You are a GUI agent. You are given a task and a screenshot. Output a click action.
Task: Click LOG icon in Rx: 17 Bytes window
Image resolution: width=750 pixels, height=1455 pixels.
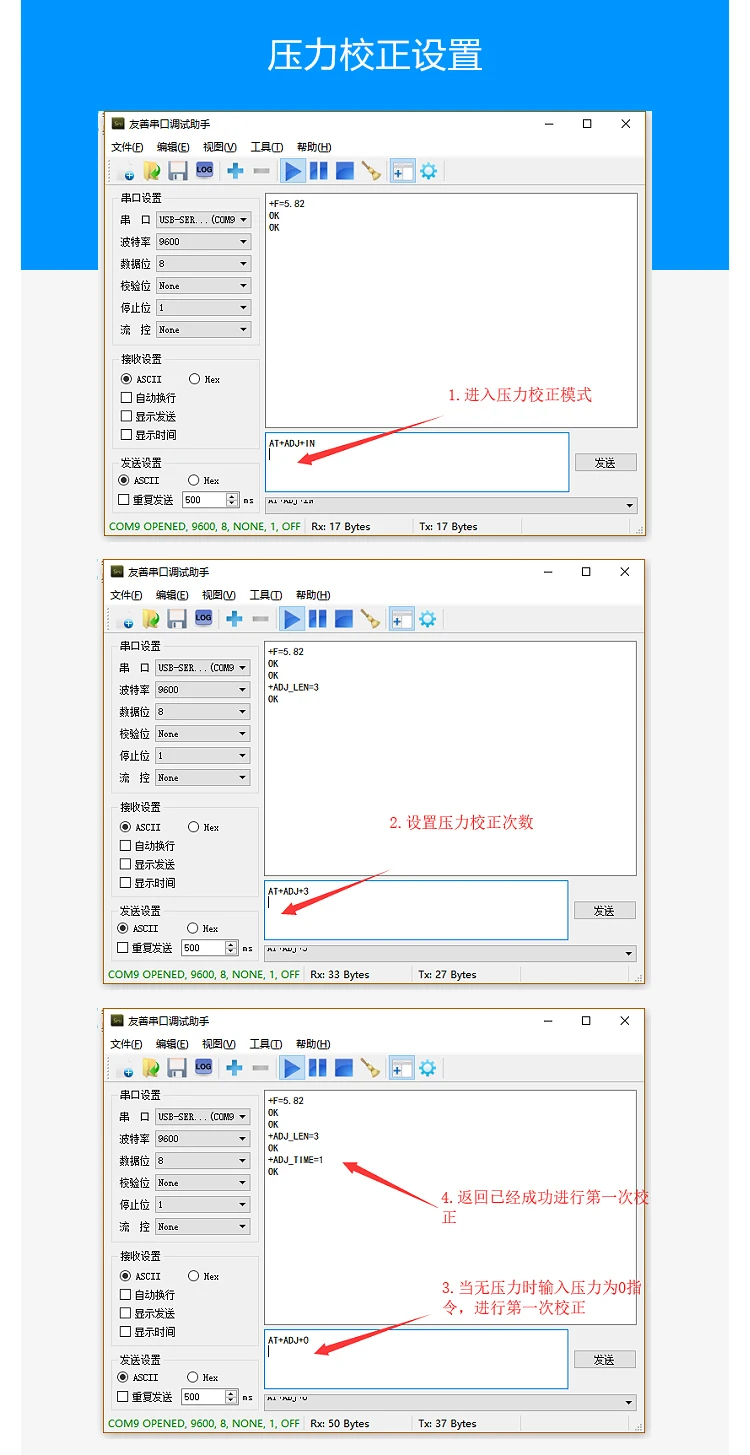pos(204,170)
